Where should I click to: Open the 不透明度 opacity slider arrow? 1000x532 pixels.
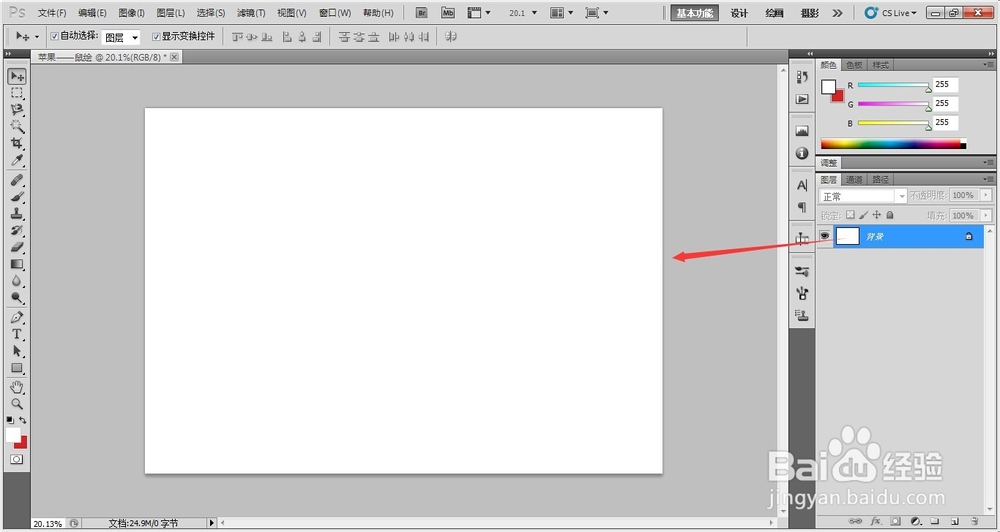pos(987,195)
